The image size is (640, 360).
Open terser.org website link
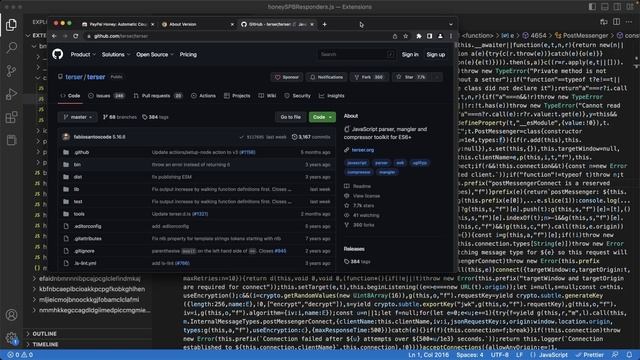[x=363, y=150]
